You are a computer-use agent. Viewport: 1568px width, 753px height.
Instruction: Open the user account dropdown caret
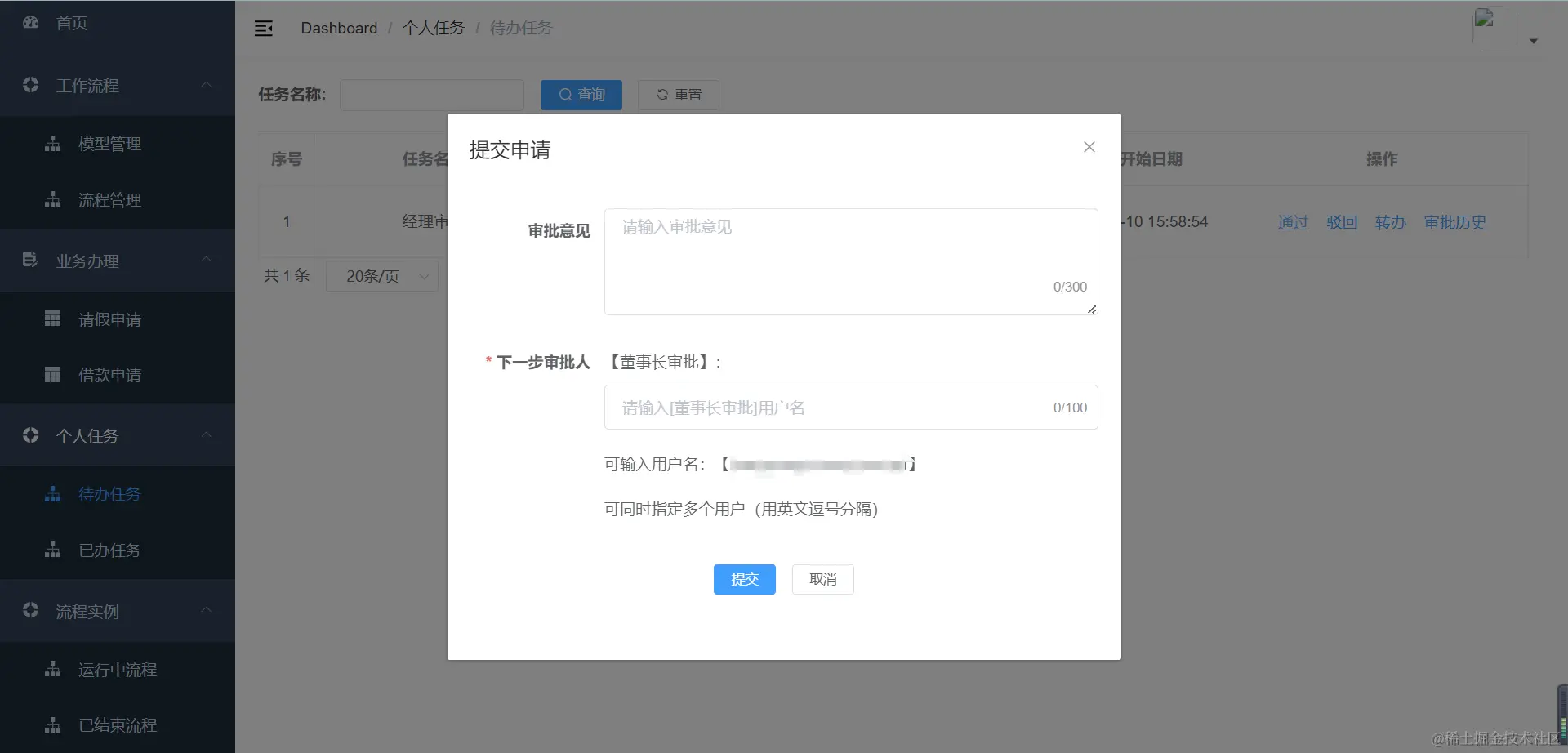coord(1534,41)
